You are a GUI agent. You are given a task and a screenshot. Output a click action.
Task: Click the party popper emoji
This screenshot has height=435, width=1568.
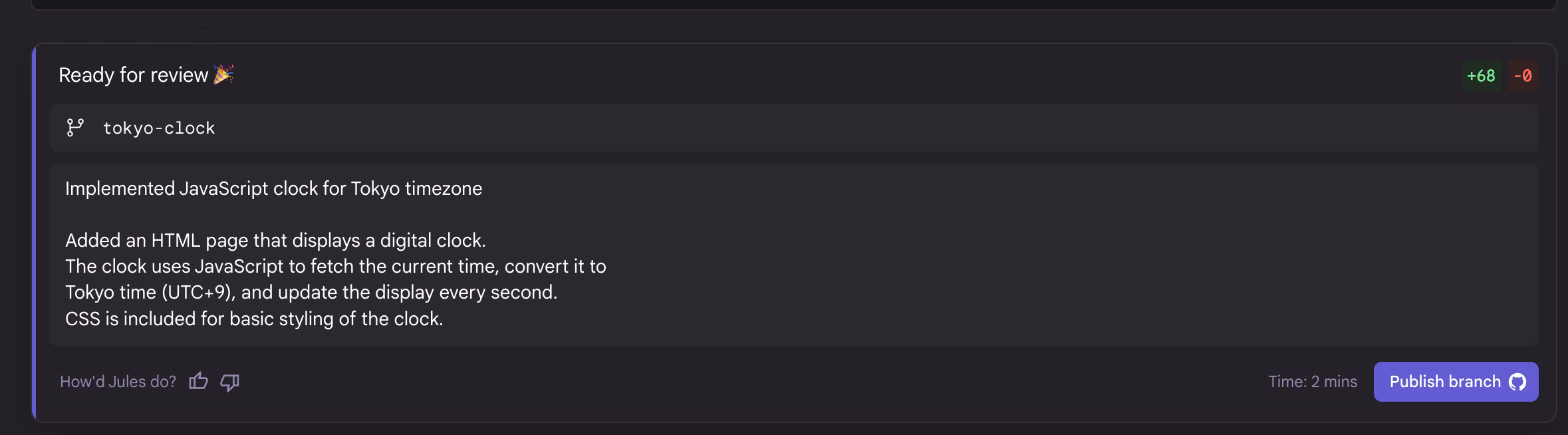[x=223, y=74]
